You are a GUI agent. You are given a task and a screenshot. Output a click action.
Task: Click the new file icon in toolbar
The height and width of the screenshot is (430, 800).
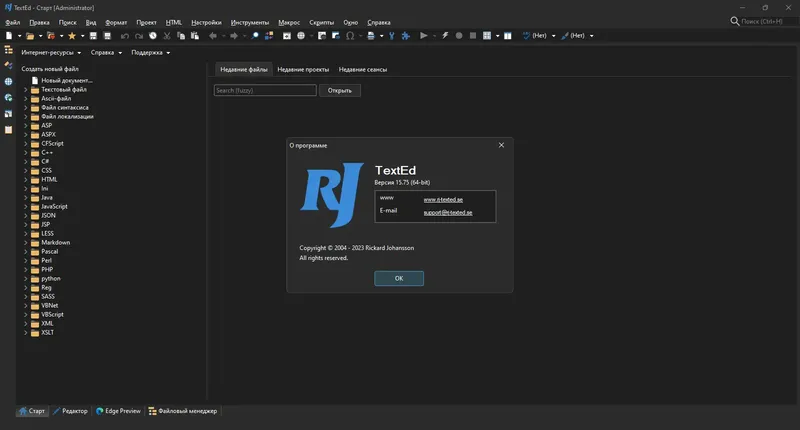pos(9,36)
